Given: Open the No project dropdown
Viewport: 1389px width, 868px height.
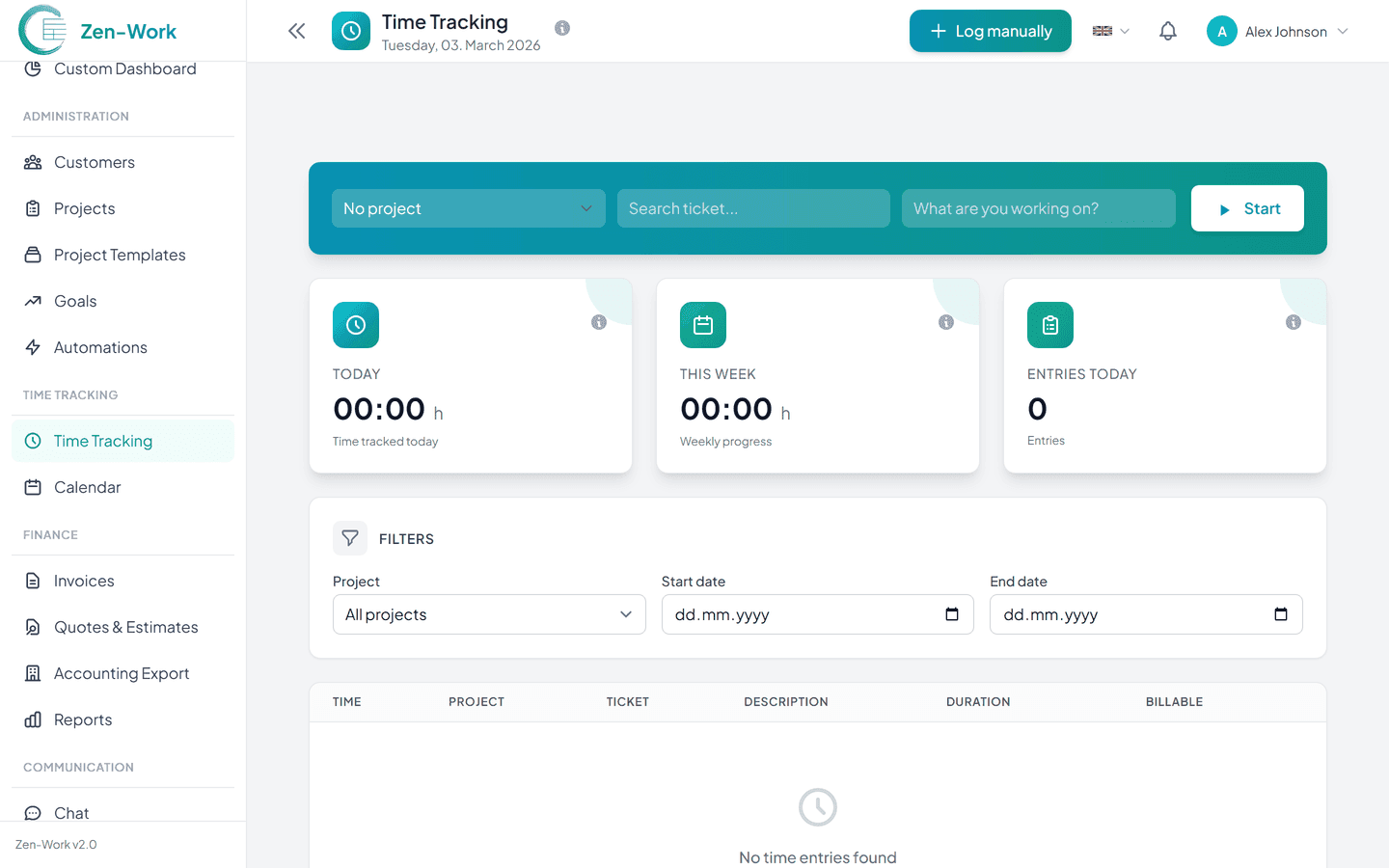Looking at the screenshot, I should tap(468, 208).
